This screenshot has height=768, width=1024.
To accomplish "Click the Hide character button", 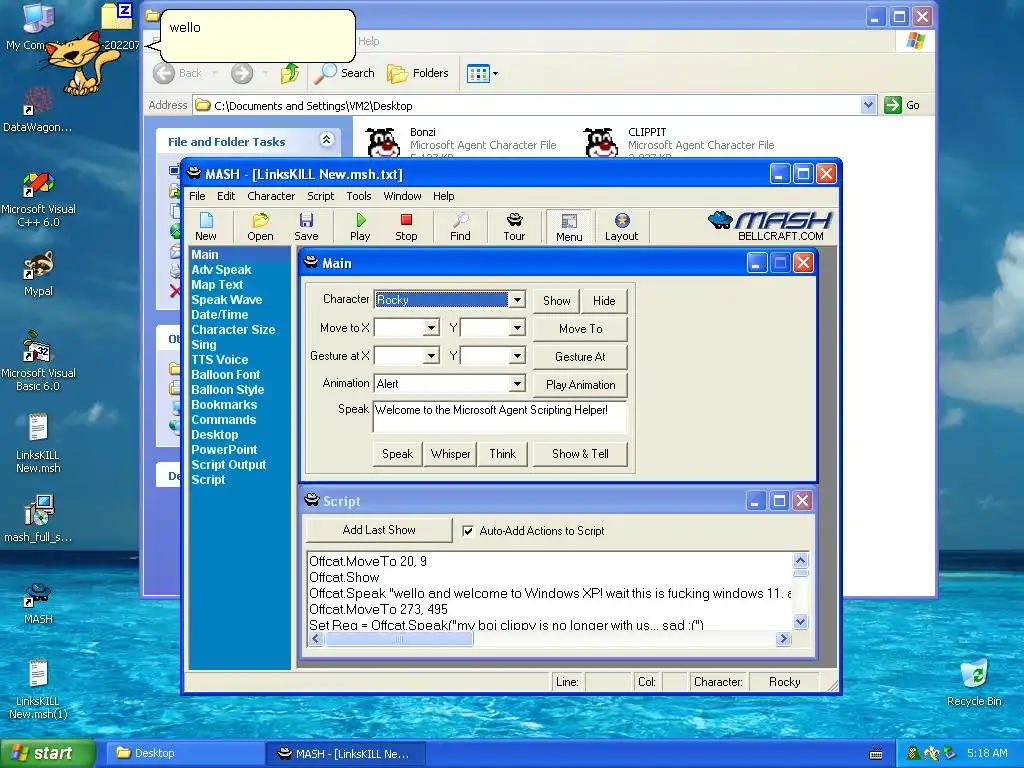I will (x=604, y=300).
